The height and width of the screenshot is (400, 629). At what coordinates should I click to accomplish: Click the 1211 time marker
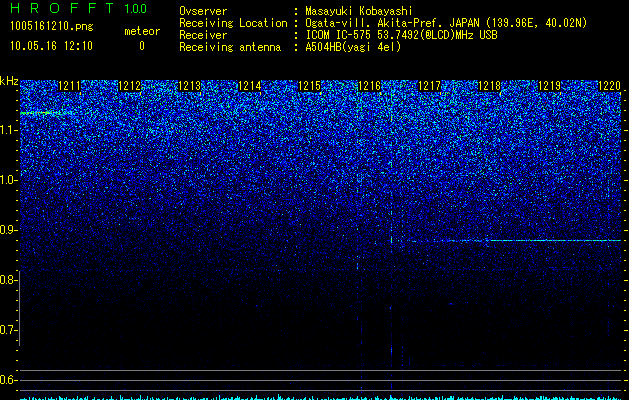(x=69, y=86)
